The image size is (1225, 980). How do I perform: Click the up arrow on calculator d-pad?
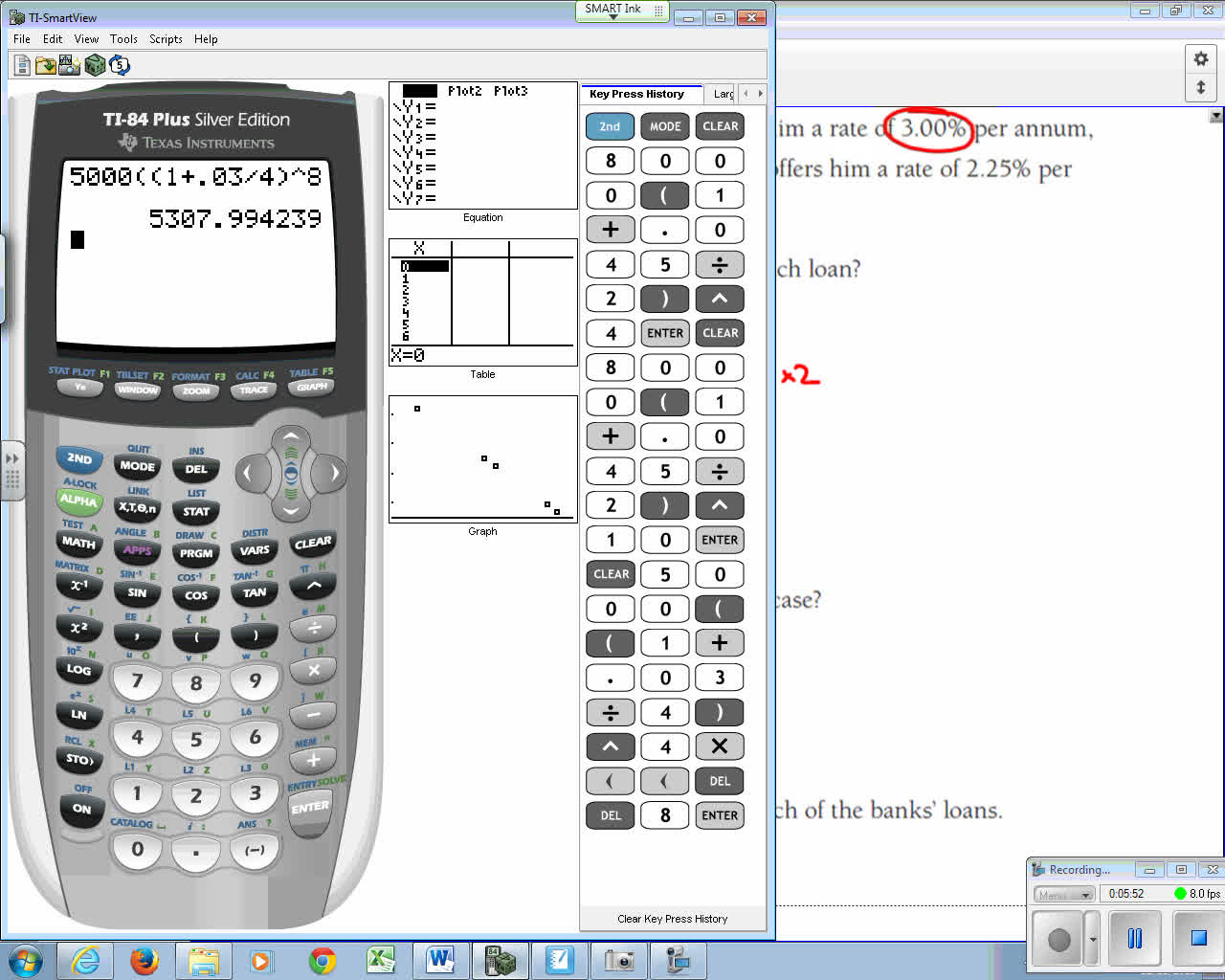coord(291,439)
